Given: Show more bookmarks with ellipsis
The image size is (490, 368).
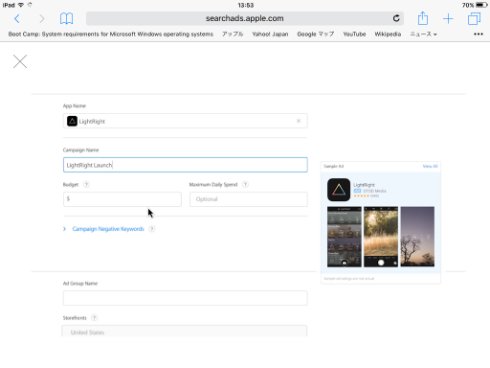Looking at the screenshot, I should coord(478,34).
